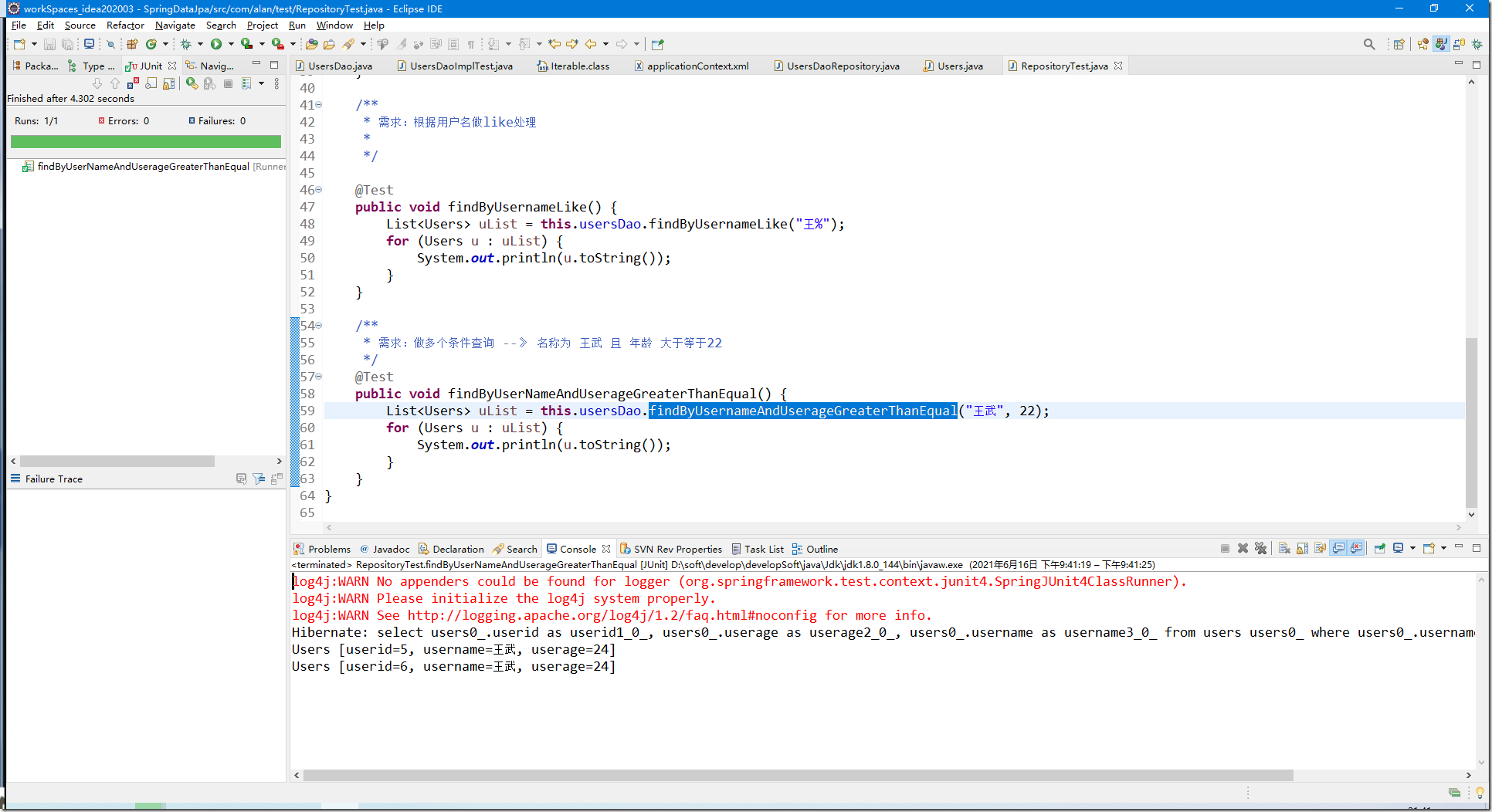Screen dimensions: 1492x812
Task: Click the Save toolbar icon
Action: 49,45
